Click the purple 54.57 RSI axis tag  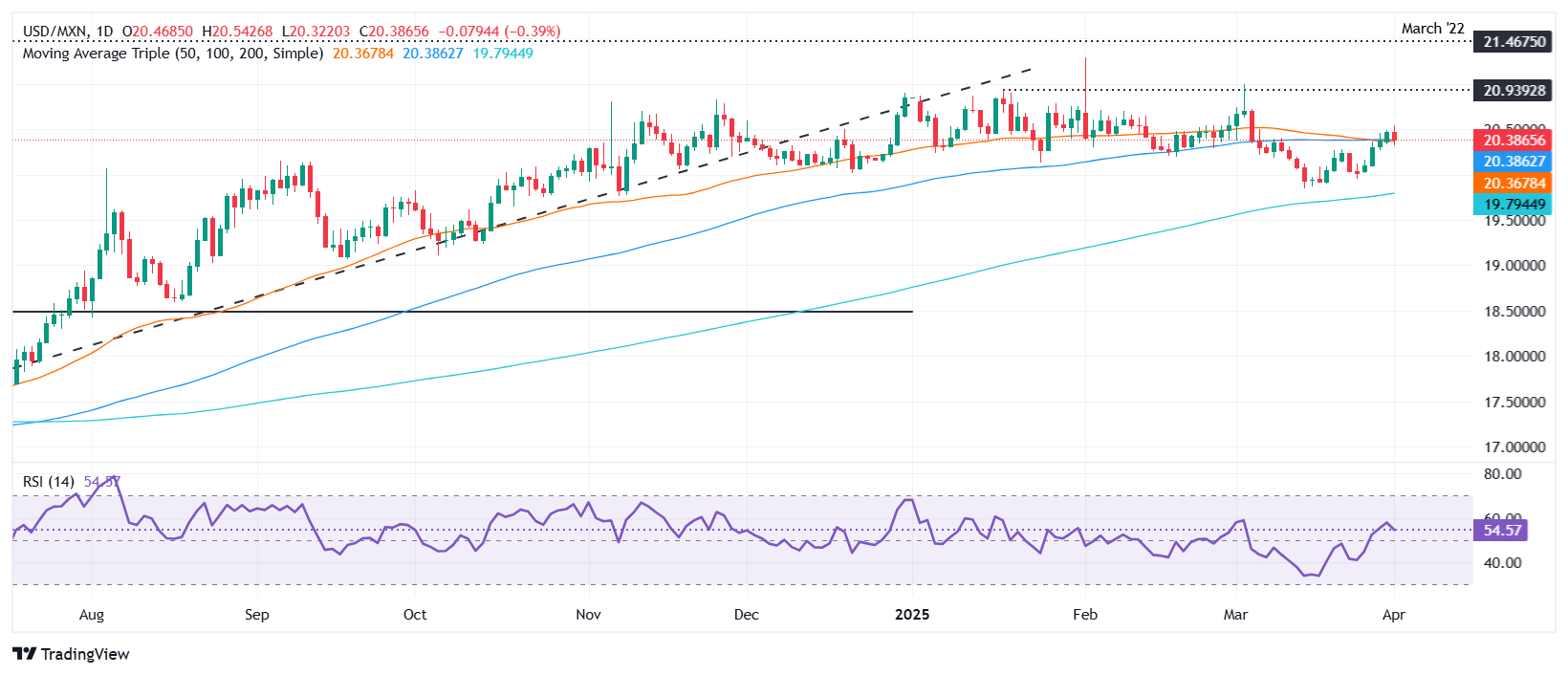click(x=1502, y=531)
